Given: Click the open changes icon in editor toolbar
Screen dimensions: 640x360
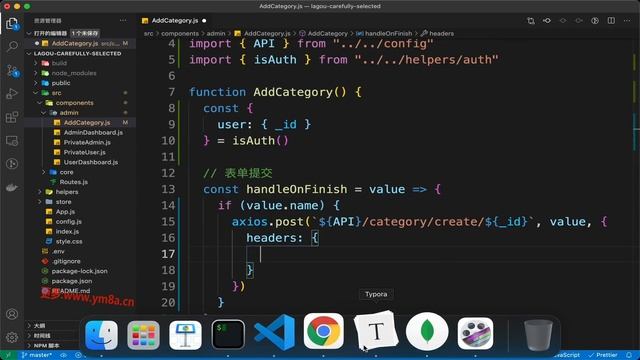Looking at the screenshot, I should tap(531, 20).
